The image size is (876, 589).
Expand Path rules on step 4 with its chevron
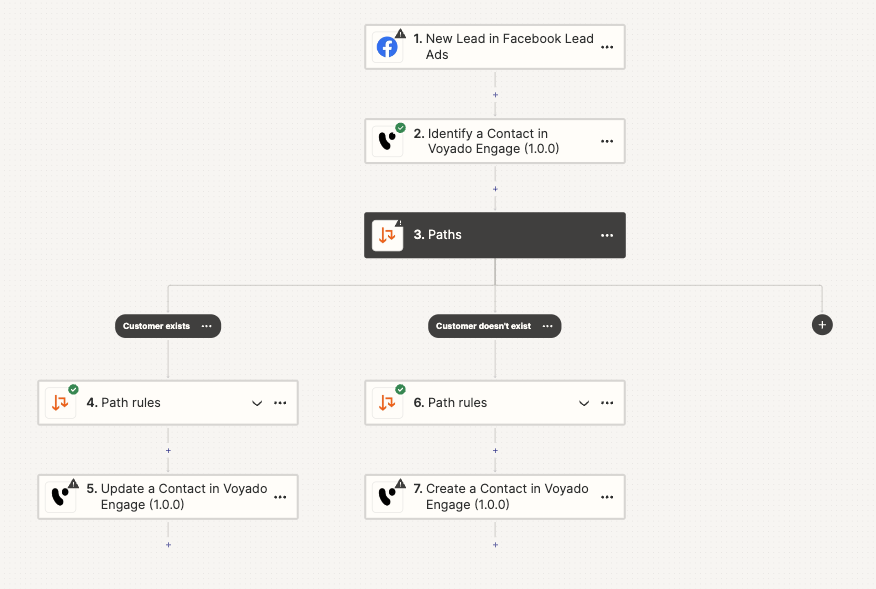tap(257, 402)
